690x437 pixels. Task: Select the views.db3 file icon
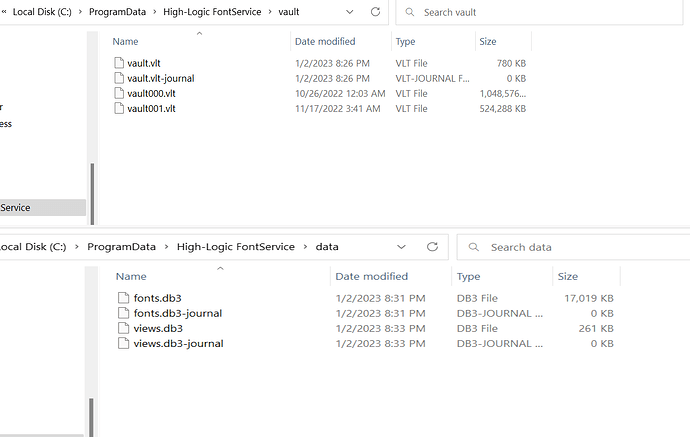pos(124,328)
